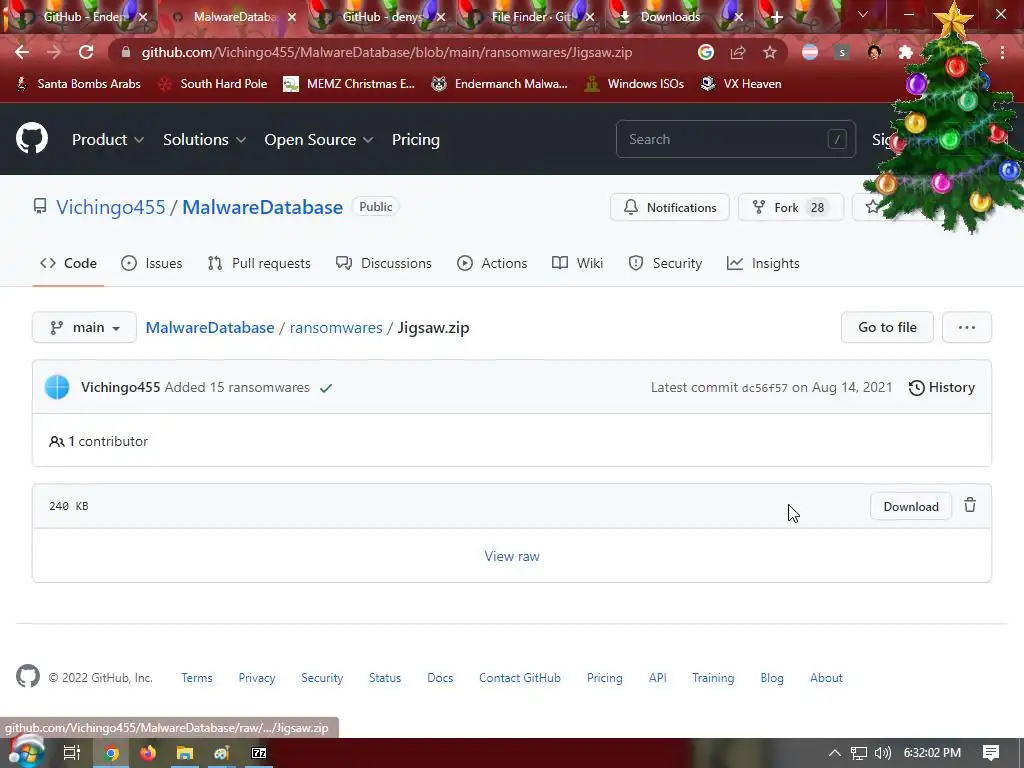
Task: Switch to the Downloads tab
Action: pos(670,17)
